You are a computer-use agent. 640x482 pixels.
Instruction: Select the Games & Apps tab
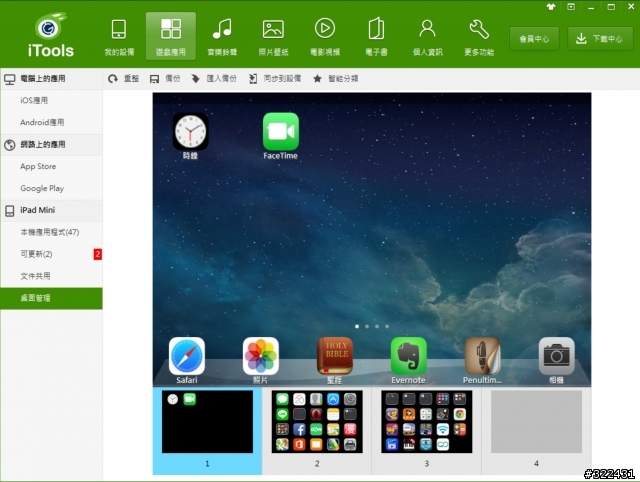click(171, 36)
